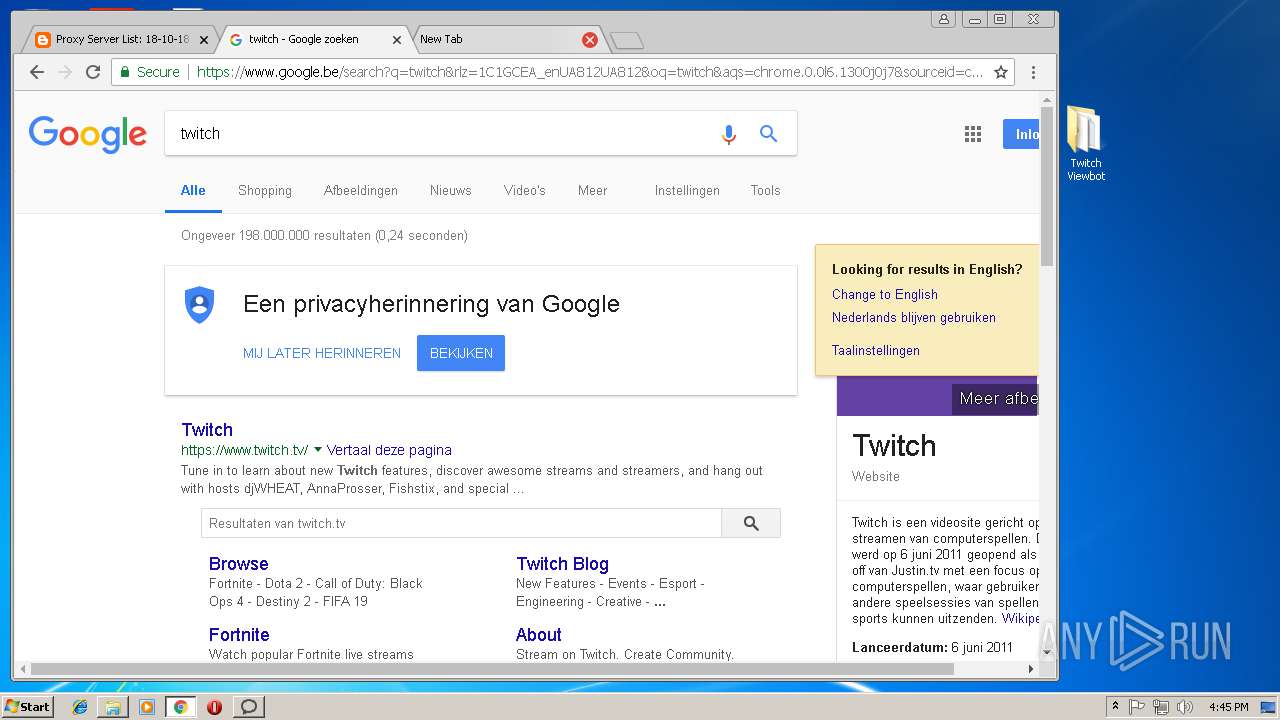Click the taskbar clock showing 4:45 PM
1280x720 pixels.
[1229, 707]
